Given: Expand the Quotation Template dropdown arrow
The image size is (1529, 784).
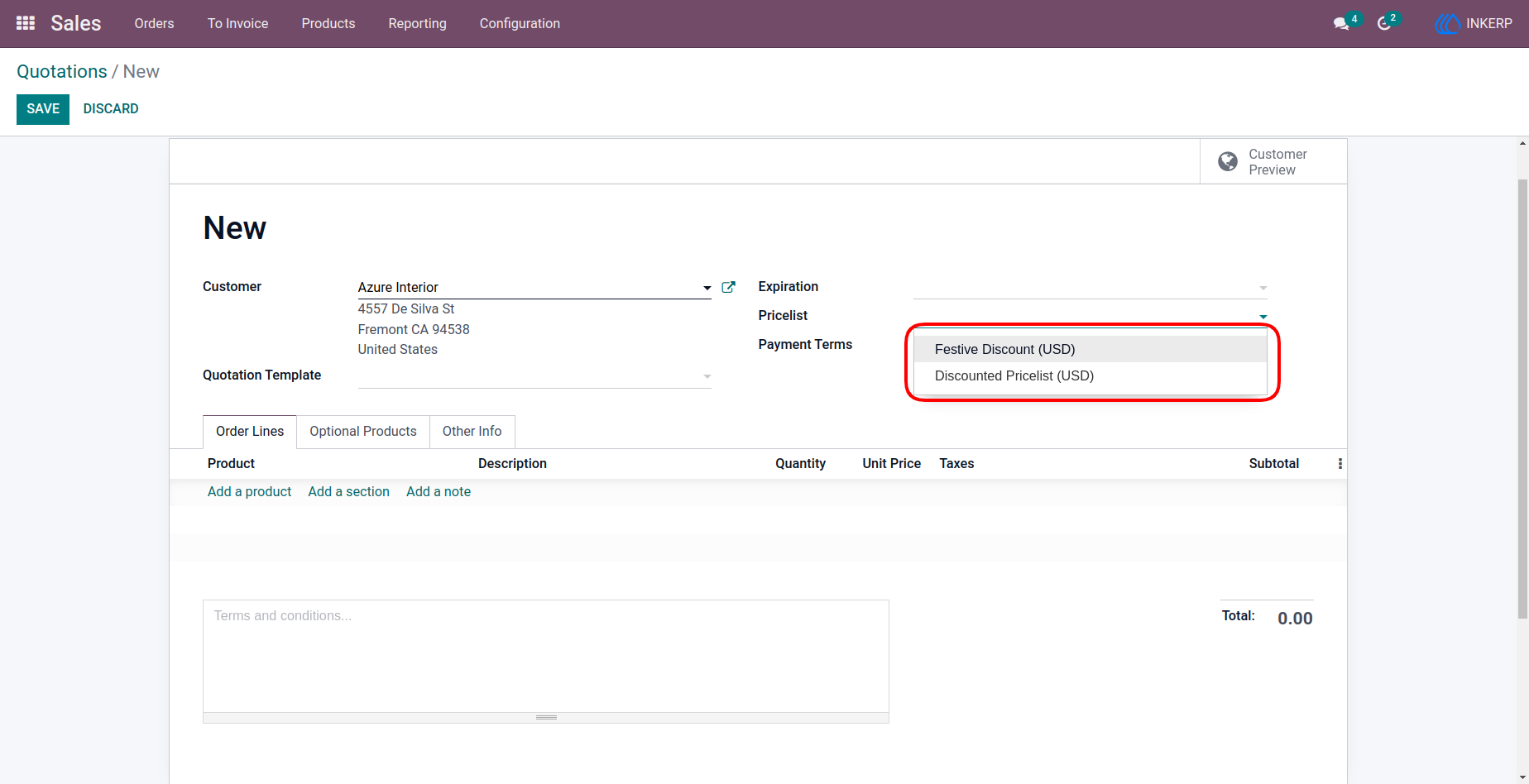Looking at the screenshot, I should (x=707, y=376).
